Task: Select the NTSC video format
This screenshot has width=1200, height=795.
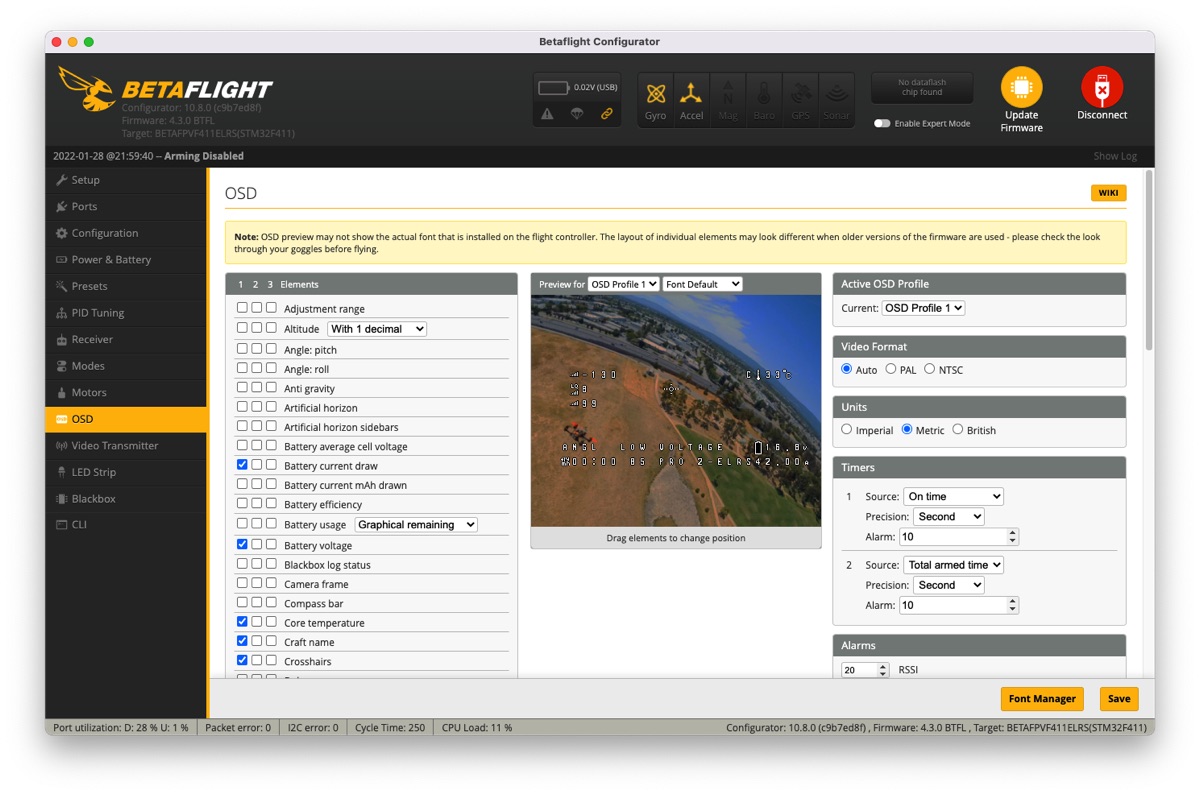Action: pos(929,369)
